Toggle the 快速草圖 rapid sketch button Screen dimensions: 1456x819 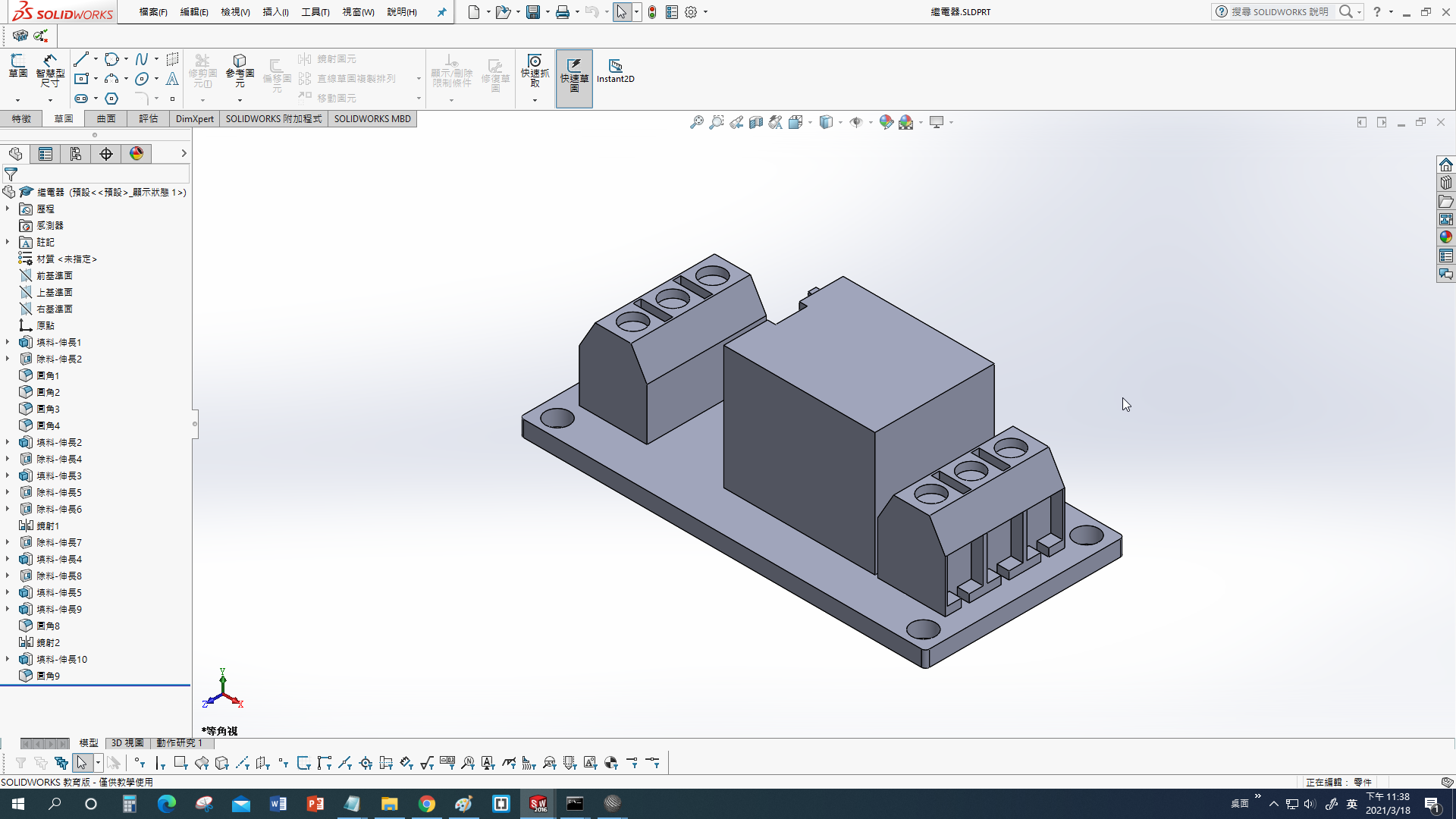click(574, 79)
